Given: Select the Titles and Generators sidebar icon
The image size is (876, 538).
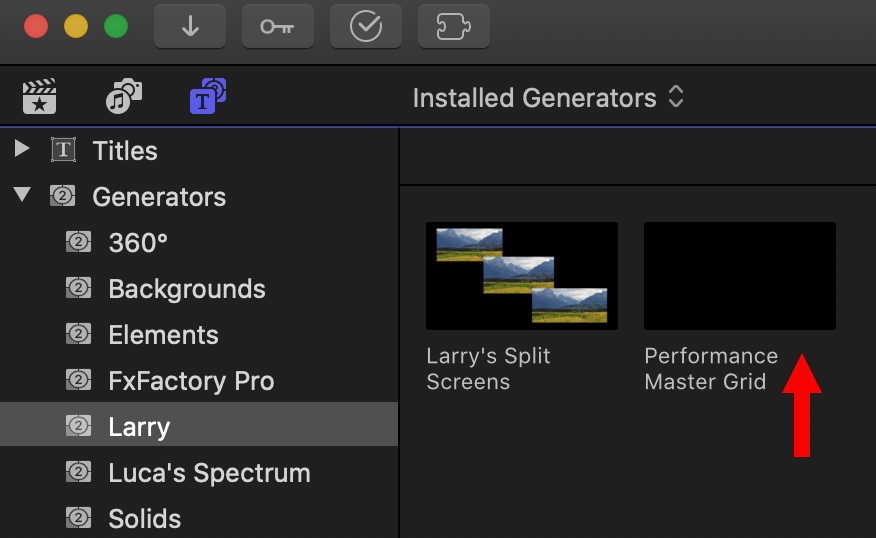Looking at the screenshot, I should pos(208,96).
